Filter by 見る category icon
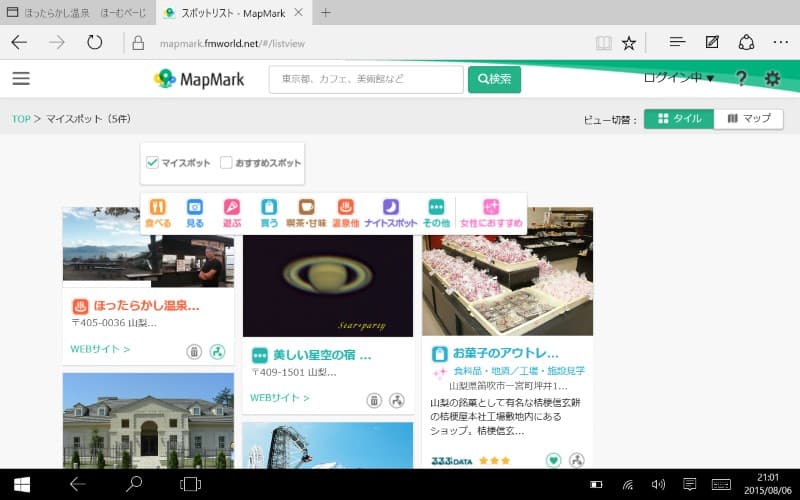This screenshot has width=800, height=500. 195,212
